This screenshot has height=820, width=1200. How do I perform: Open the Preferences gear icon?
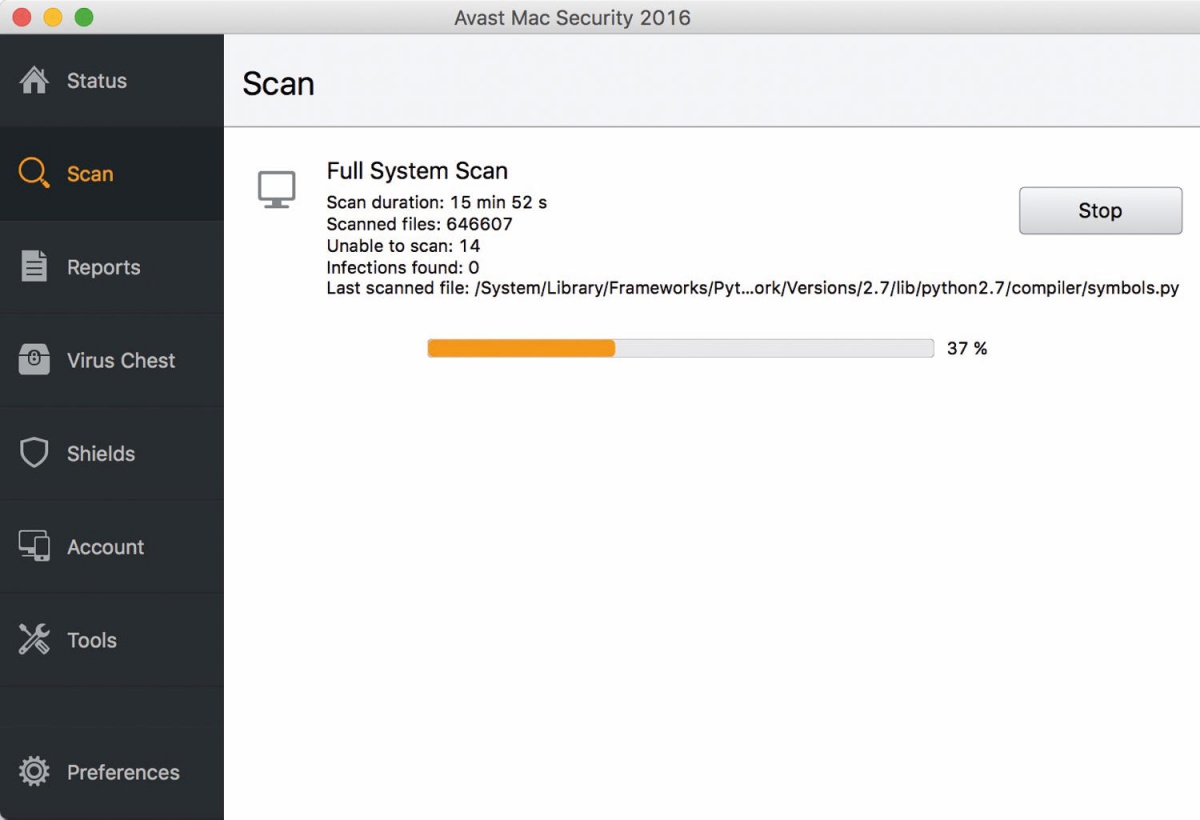34,772
